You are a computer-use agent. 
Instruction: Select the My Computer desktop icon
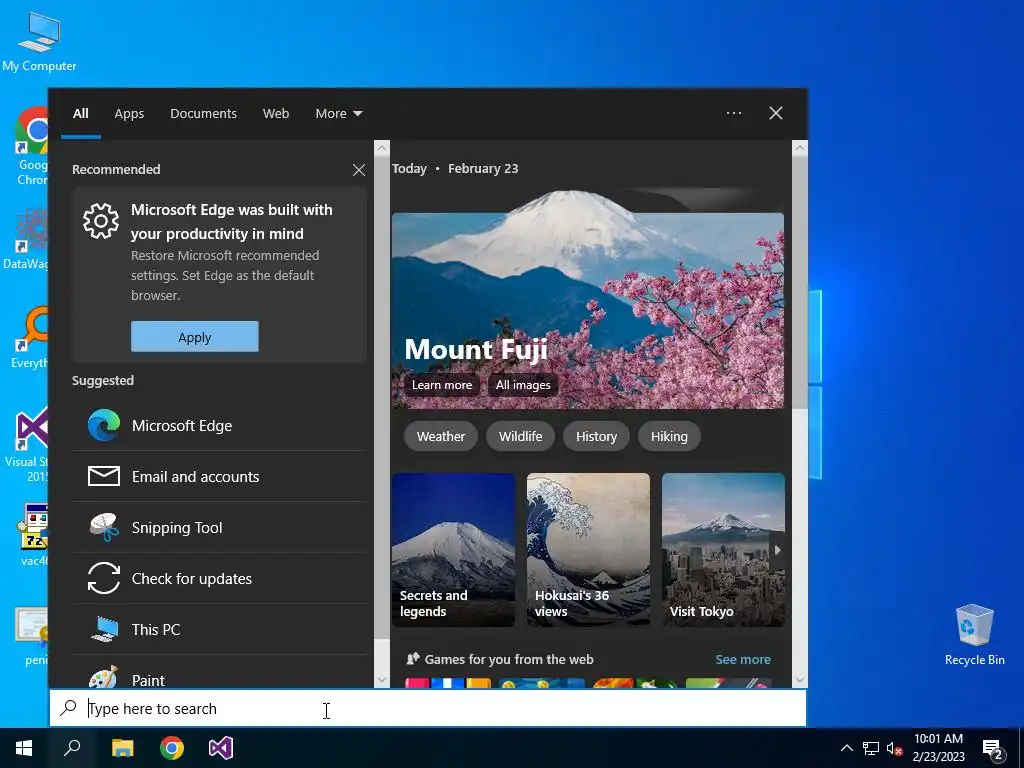[39, 41]
